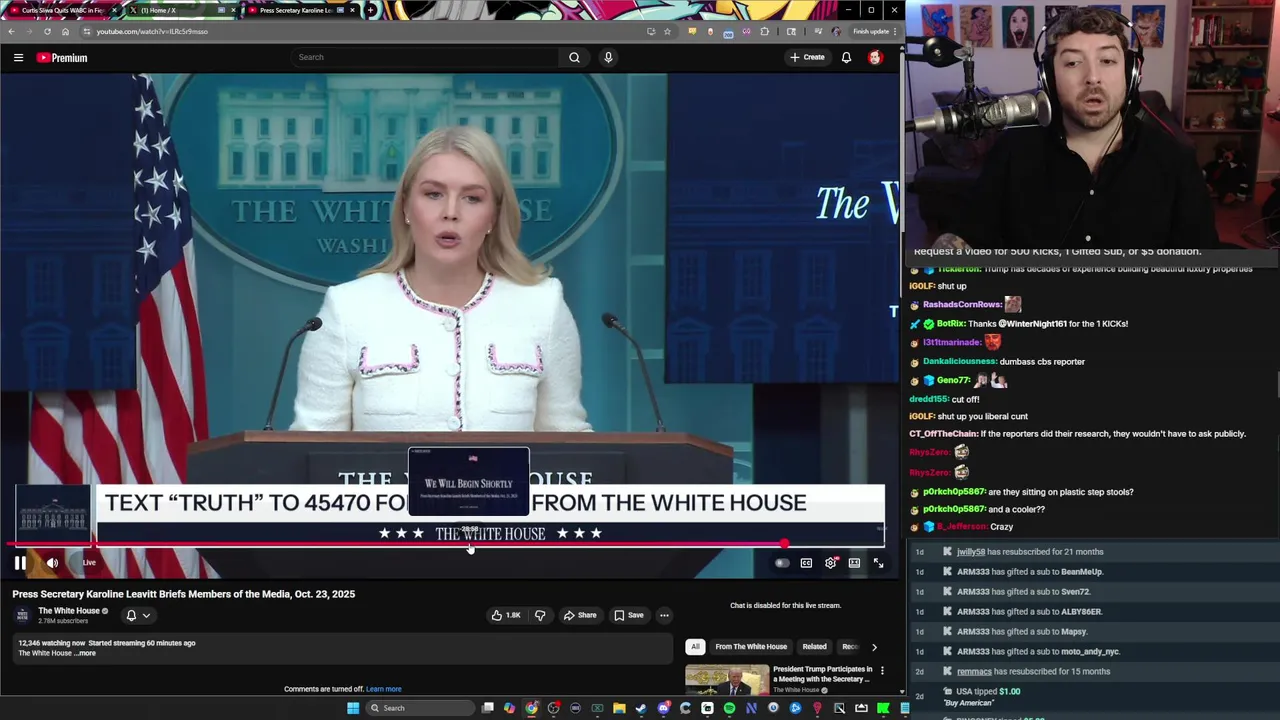This screenshot has height=720, width=1280.
Task: View site information icon in address bar
Action: coord(87,31)
